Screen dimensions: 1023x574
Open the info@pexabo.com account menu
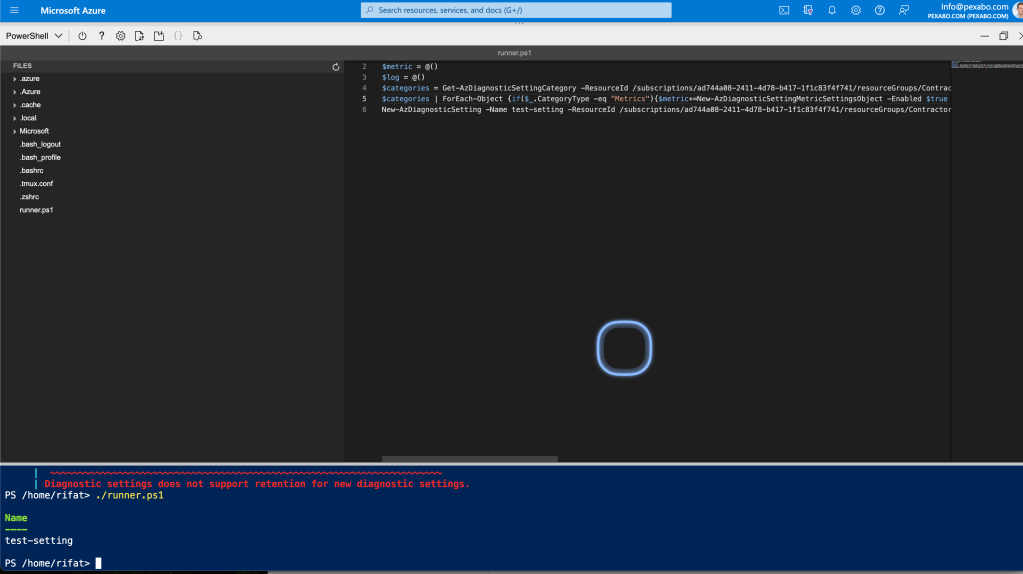coord(974,10)
